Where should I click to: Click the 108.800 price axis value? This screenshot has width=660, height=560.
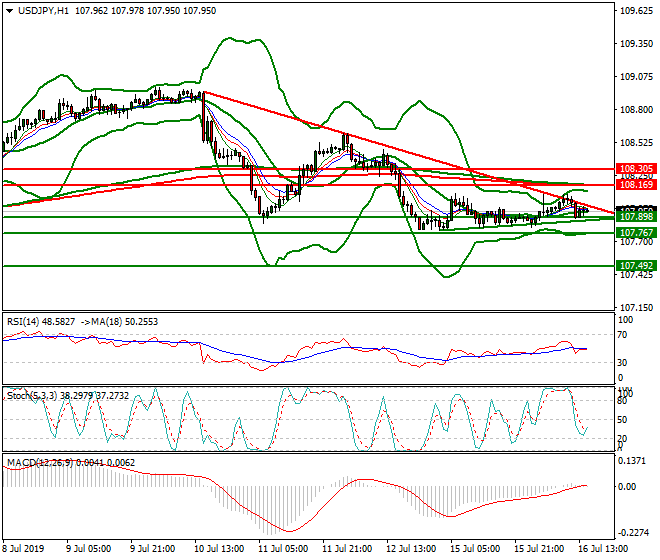[636, 110]
